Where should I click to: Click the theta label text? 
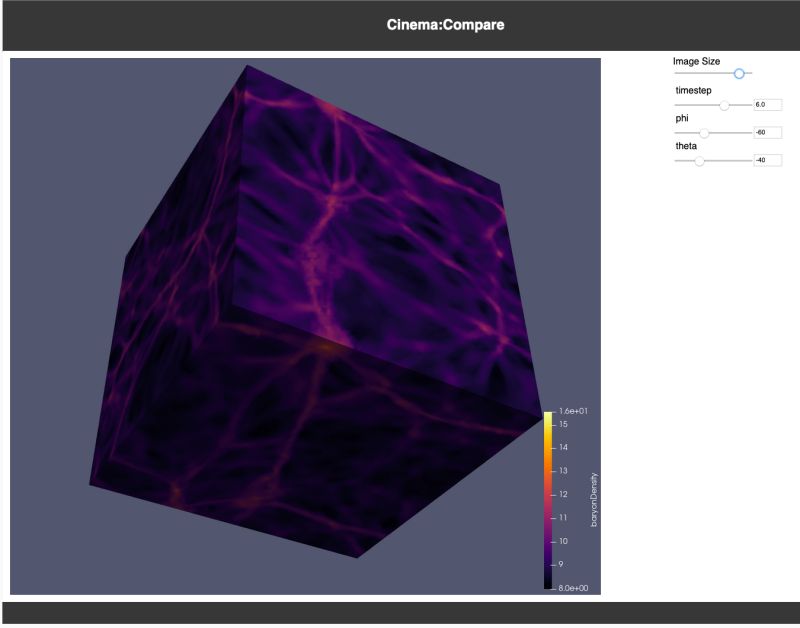tap(685, 145)
